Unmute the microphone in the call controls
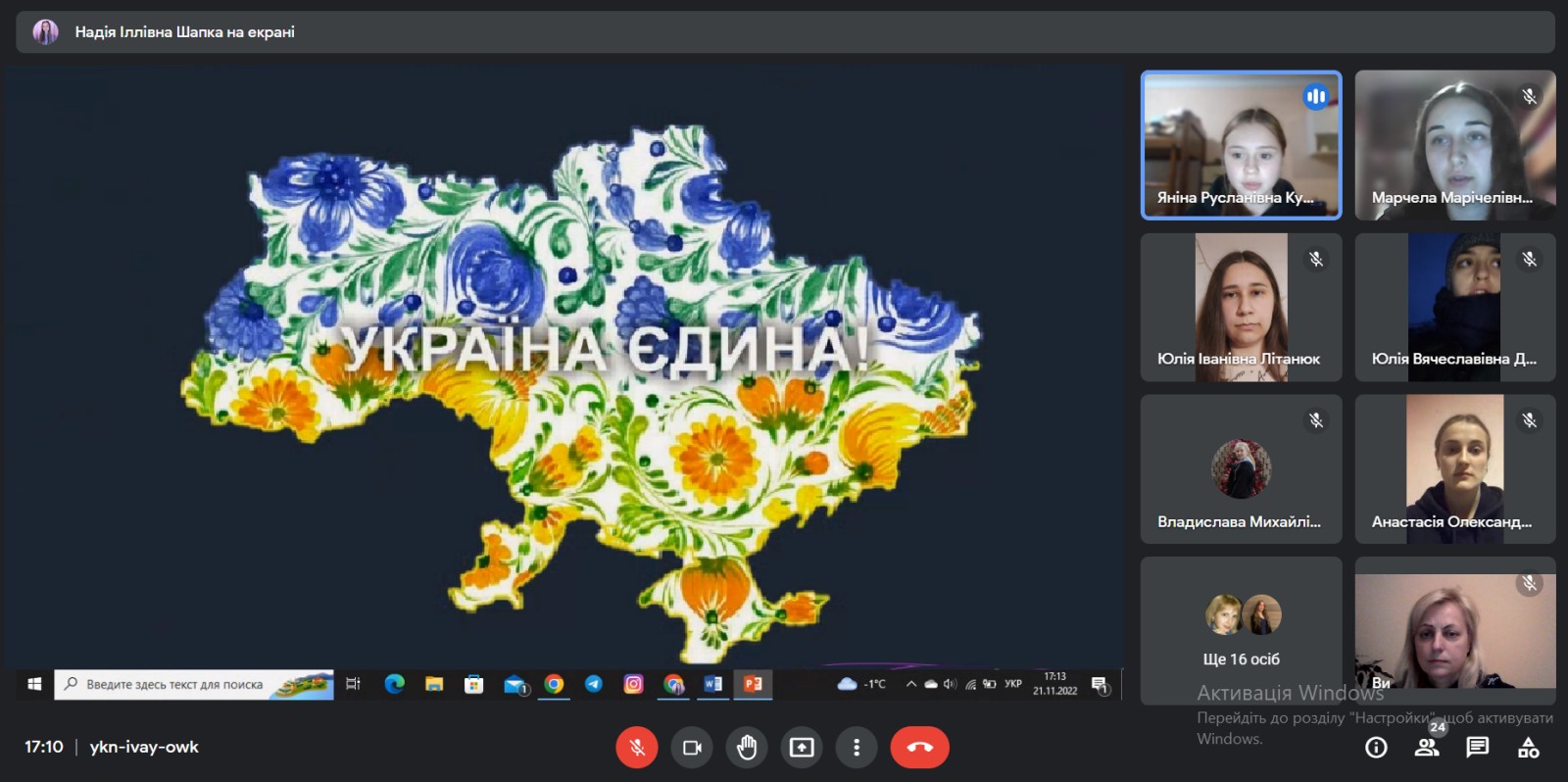This screenshot has height=782, width=1568. pos(637,748)
